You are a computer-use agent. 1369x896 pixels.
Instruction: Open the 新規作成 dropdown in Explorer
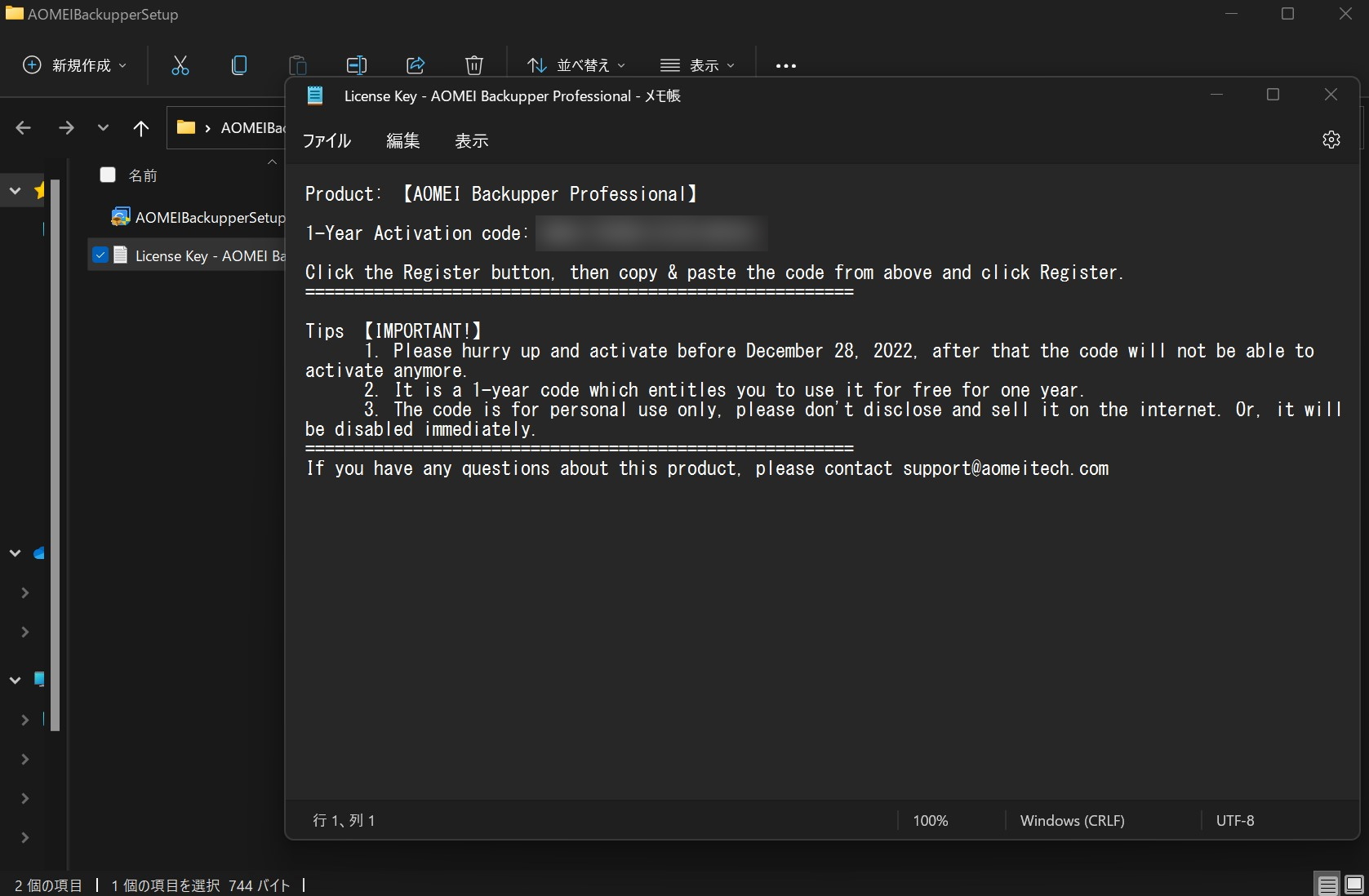(75, 65)
